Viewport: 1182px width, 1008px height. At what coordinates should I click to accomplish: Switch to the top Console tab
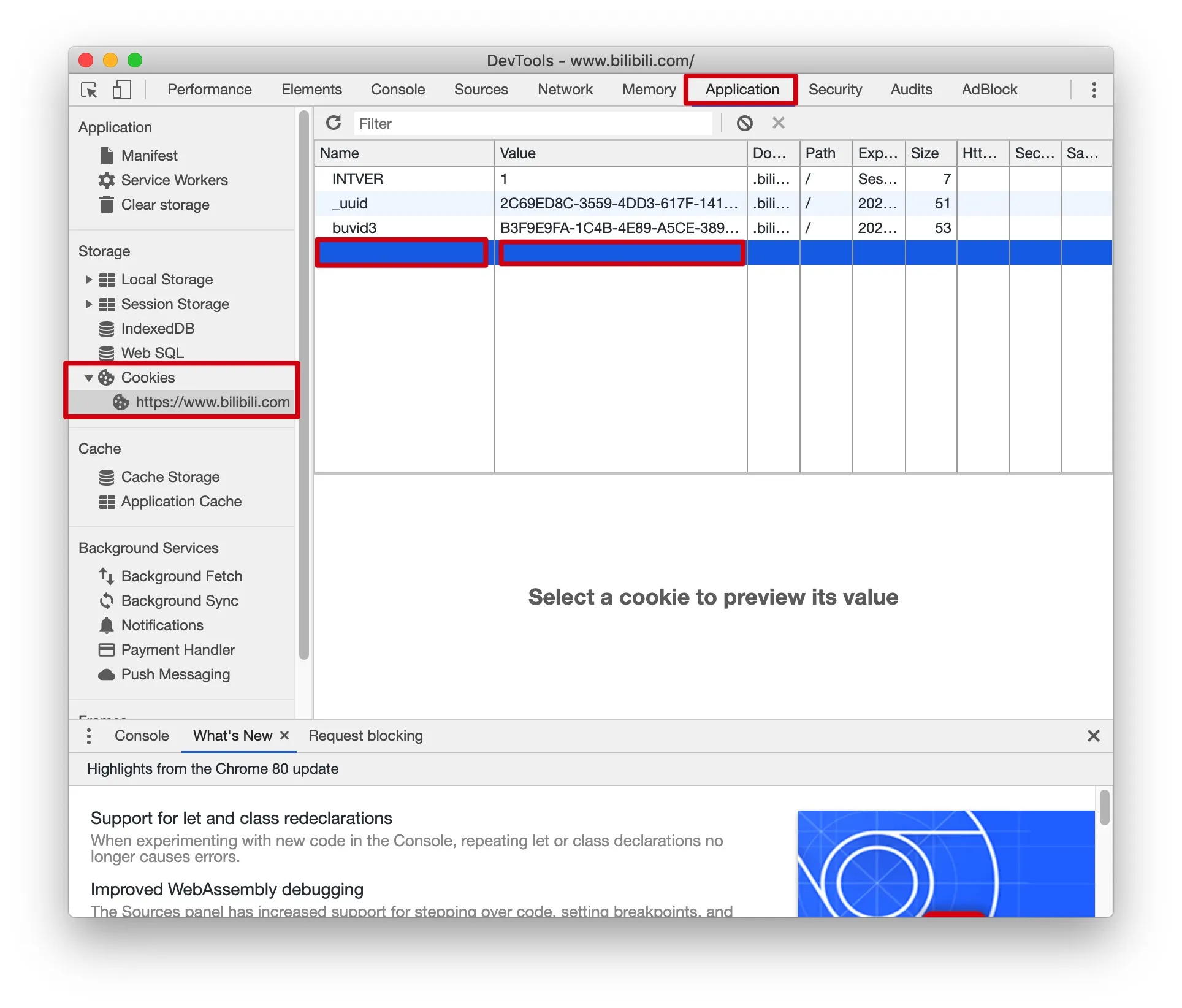(398, 90)
